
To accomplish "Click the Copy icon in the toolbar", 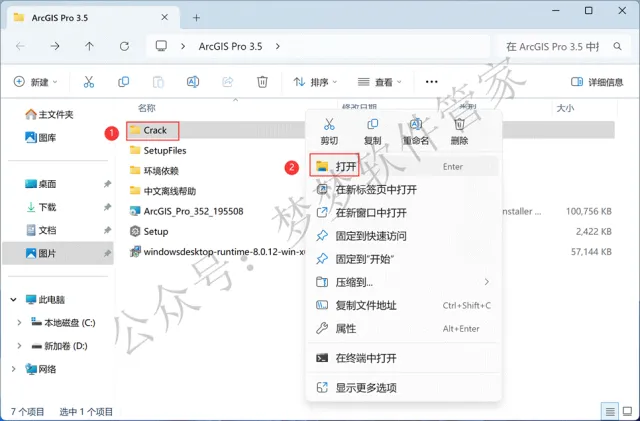I will click(123, 82).
